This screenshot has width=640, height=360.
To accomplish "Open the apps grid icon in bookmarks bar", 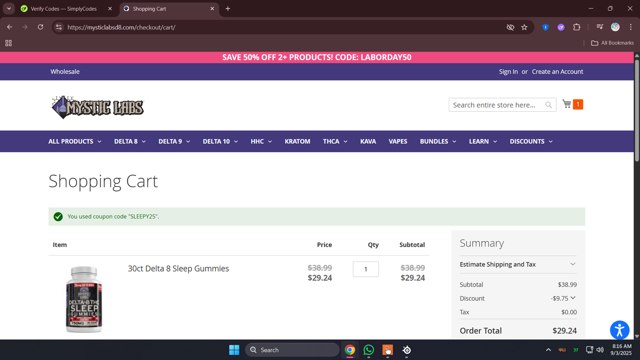I will pyautogui.click(x=9, y=43).
